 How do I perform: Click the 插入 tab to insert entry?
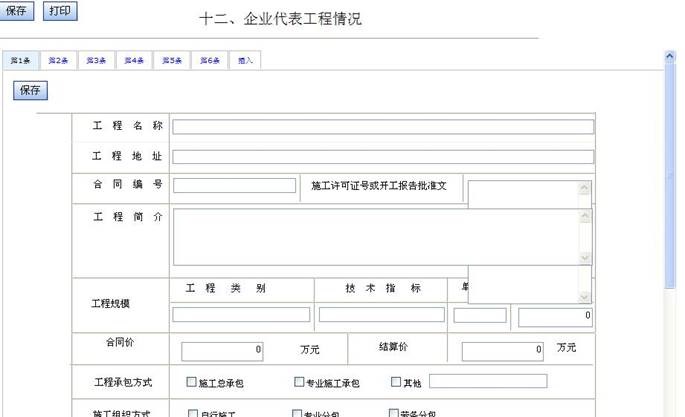245,61
